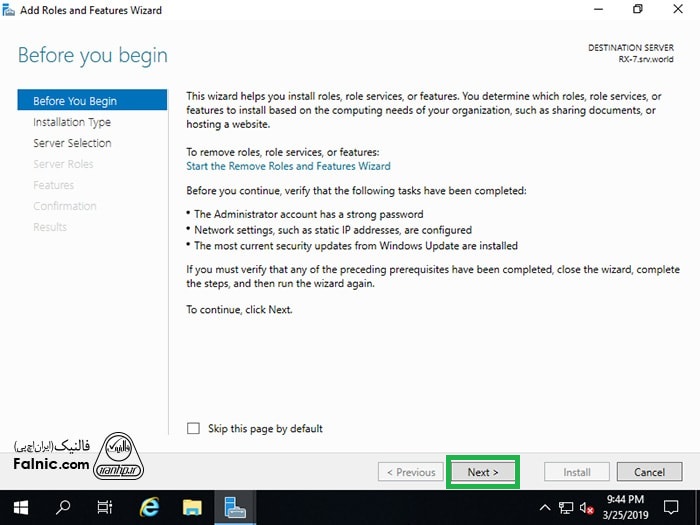The height and width of the screenshot is (525, 700).
Task: Open Start the Remove Roles and Features Wizard link
Action: (288, 166)
